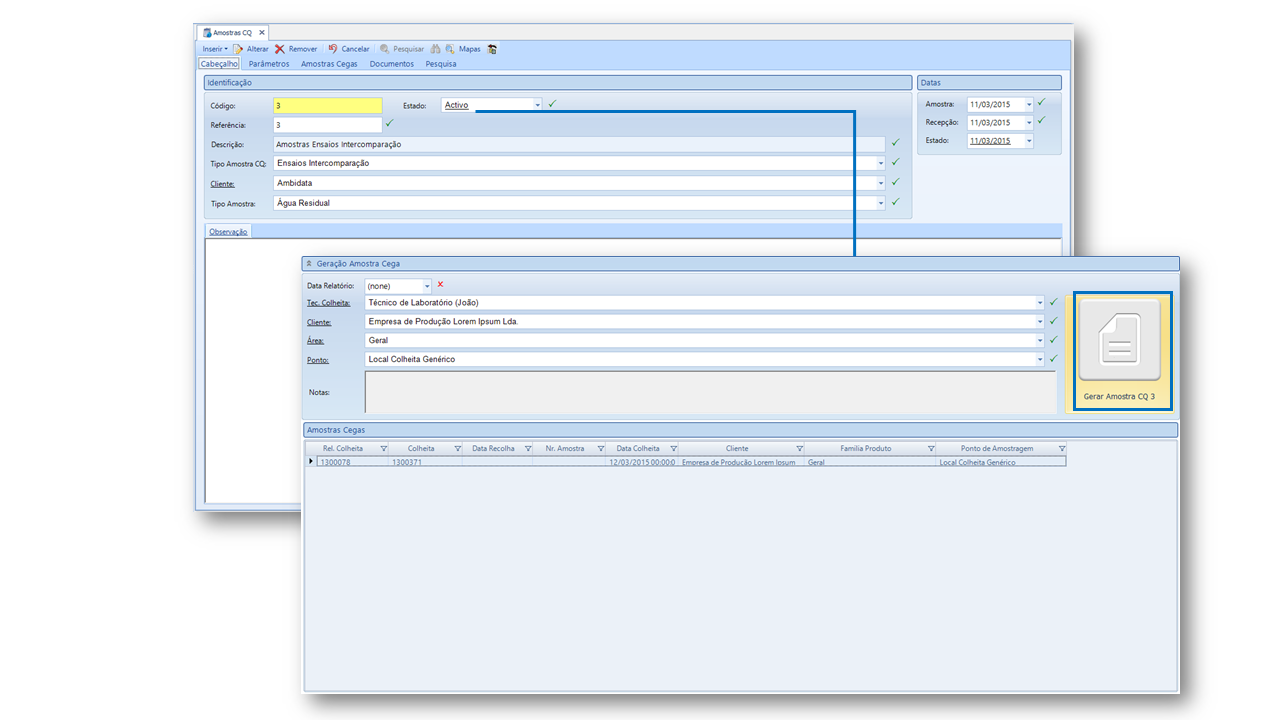Viewport: 1280px width, 720px height.
Task: Click green check beside Tec. Colheita field
Action: [x=1053, y=301]
